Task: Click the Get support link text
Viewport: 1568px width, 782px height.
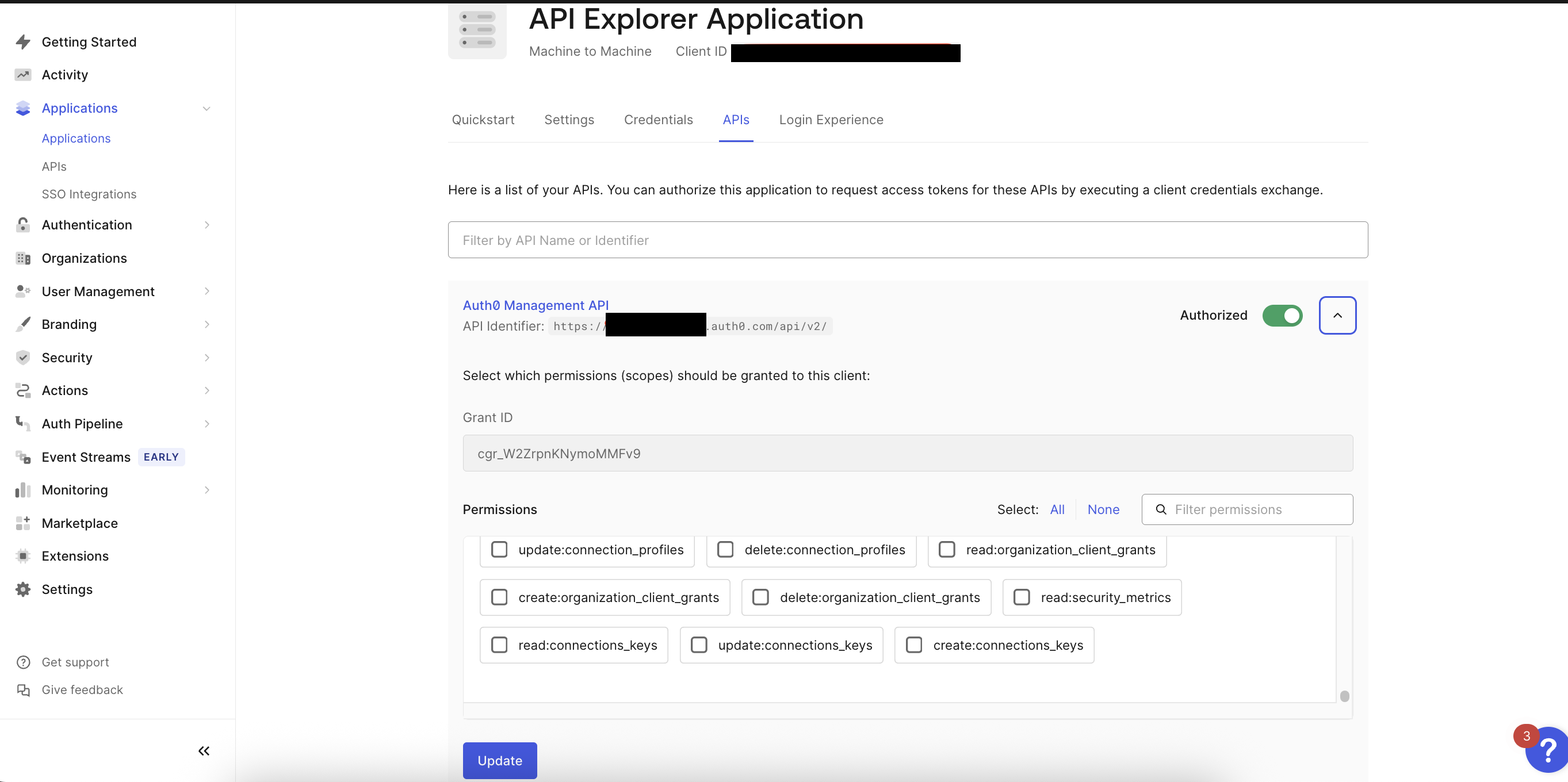Action: coord(75,662)
